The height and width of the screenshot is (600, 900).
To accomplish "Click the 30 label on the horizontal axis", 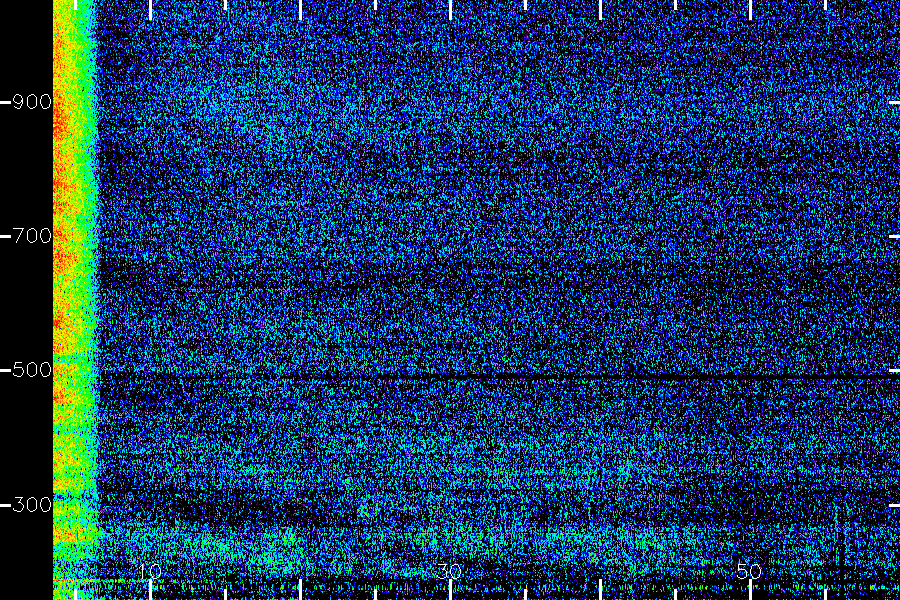I will click(x=449, y=571).
